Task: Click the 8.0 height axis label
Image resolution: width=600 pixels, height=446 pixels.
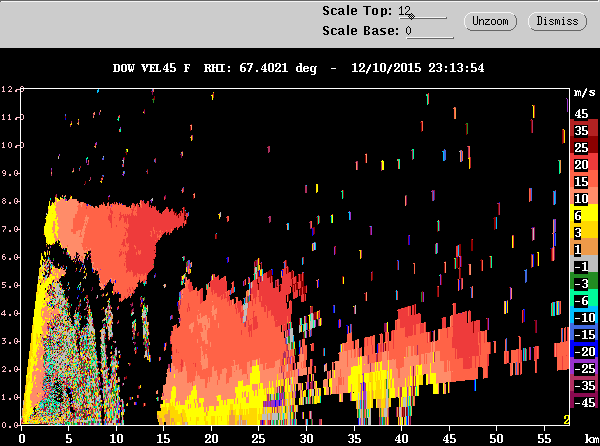Action: click(10, 201)
